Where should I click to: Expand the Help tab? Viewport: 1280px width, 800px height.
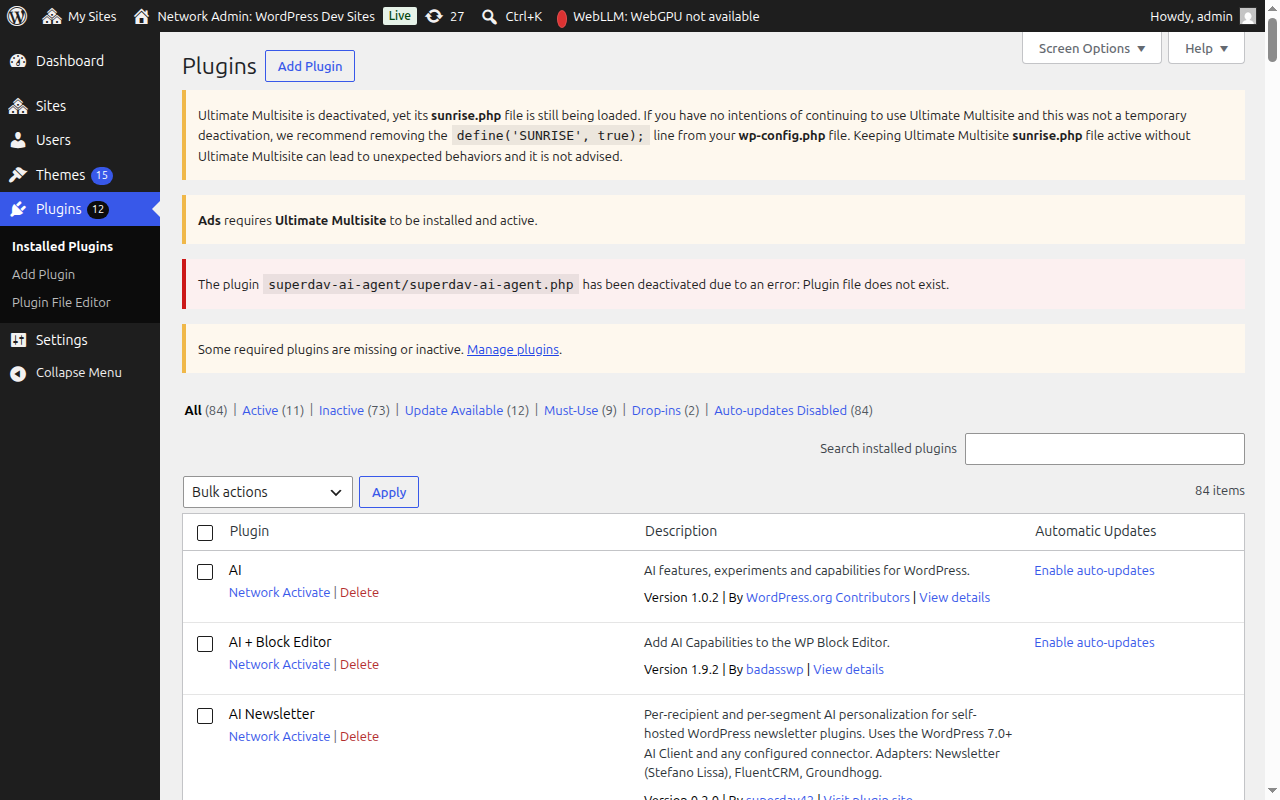[1206, 48]
